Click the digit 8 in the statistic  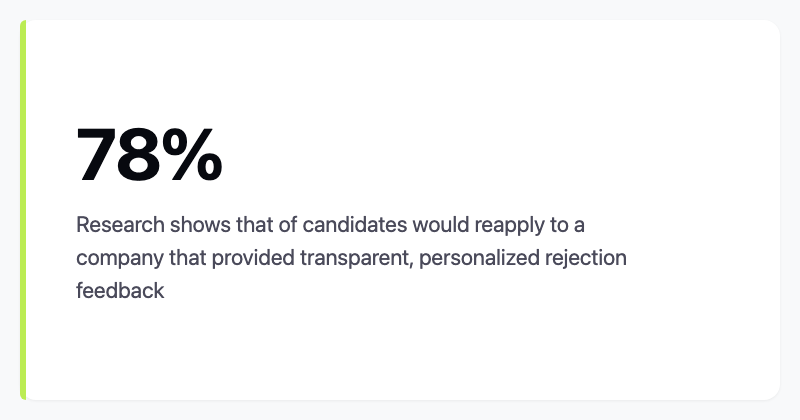[143, 155]
